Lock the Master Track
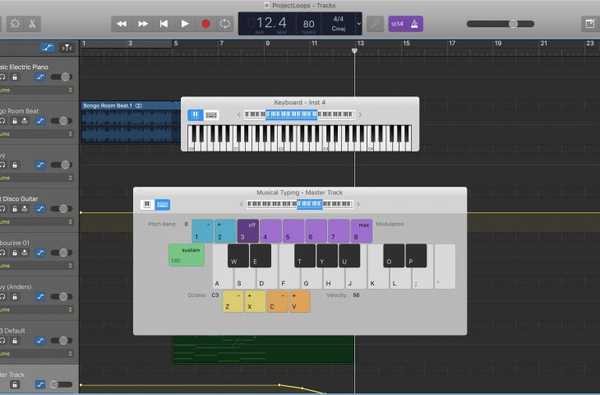This screenshot has height=395, width=600. click(15, 384)
